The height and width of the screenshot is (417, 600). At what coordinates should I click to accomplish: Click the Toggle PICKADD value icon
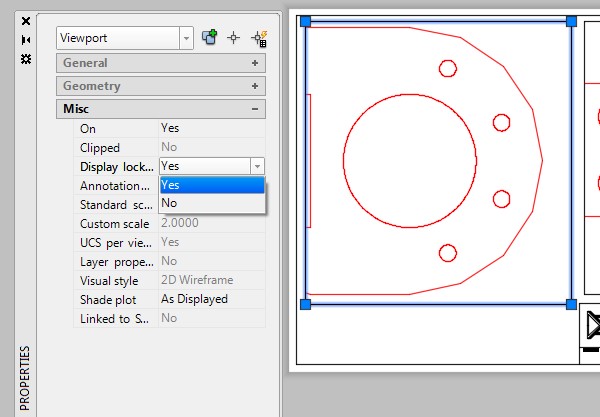(x=210, y=38)
